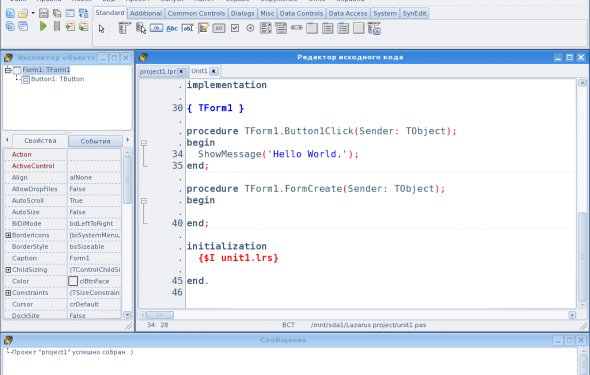
Task: Select the TComboBox component icon
Action: (281, 28)
